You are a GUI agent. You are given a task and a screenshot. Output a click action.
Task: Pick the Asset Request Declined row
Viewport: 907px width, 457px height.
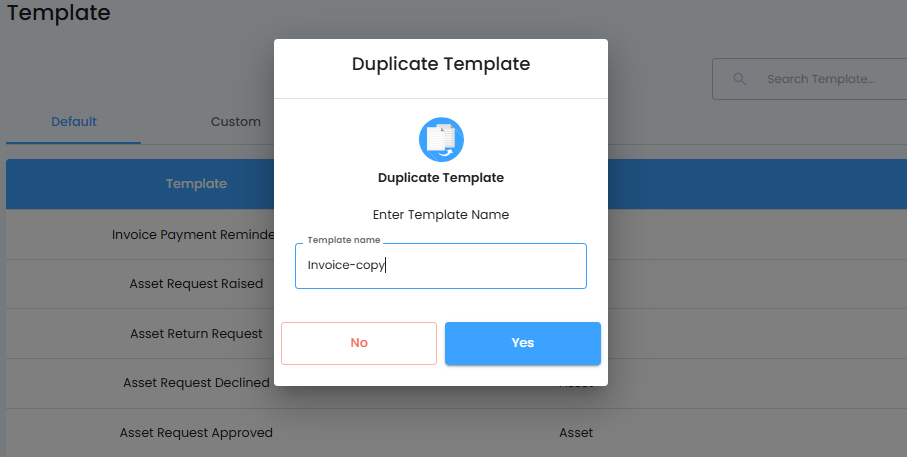click(196, 382)
